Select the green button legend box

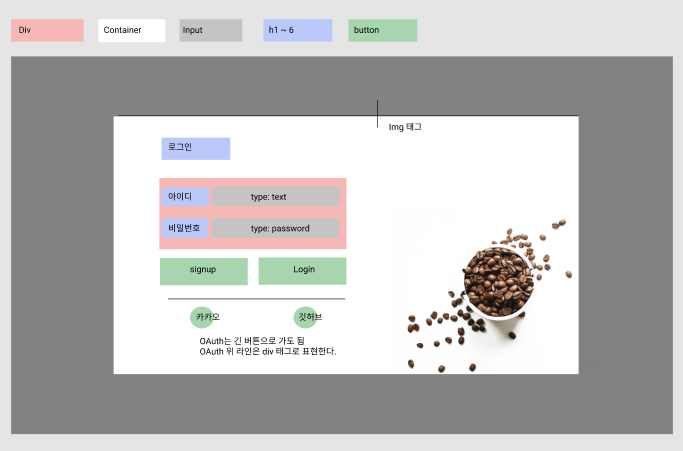click(382, 30)
